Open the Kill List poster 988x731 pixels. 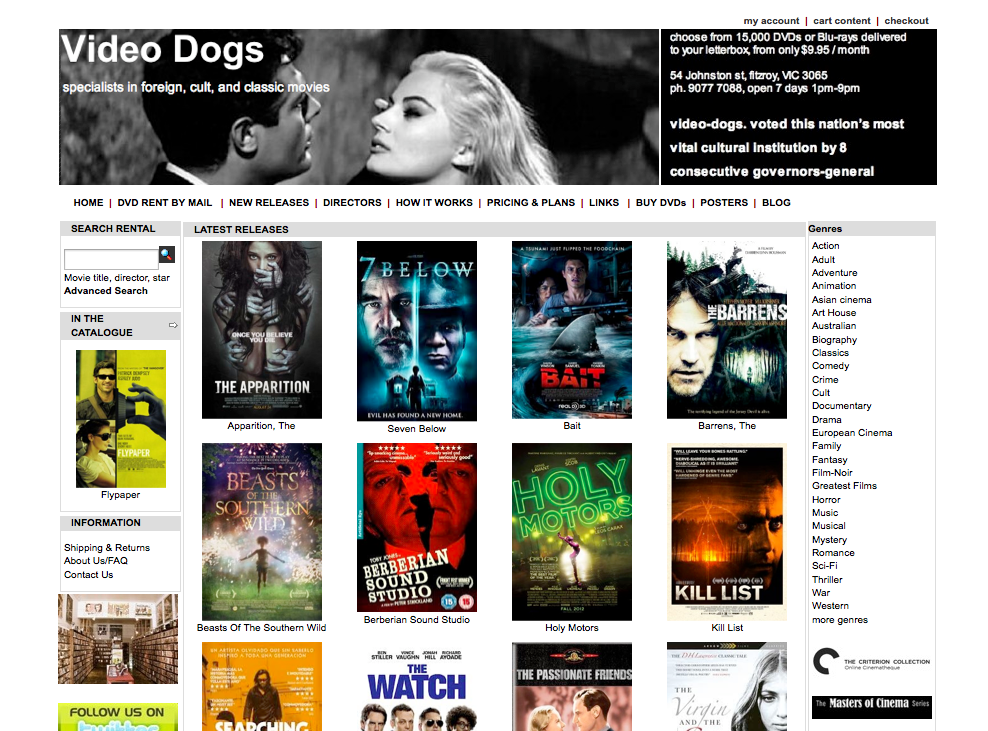[727, 532]
